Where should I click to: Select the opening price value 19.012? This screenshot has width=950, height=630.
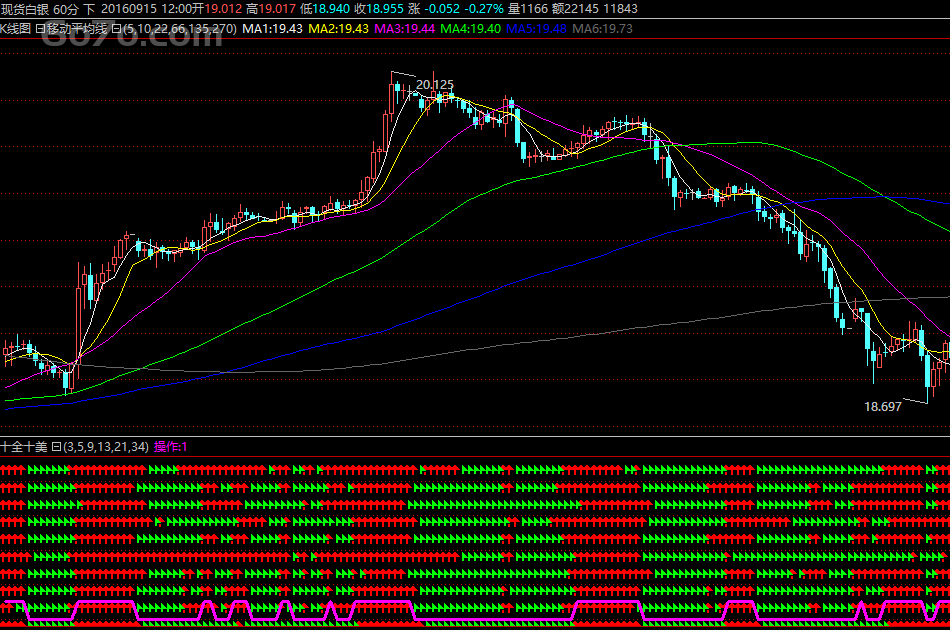coord(224,9)
